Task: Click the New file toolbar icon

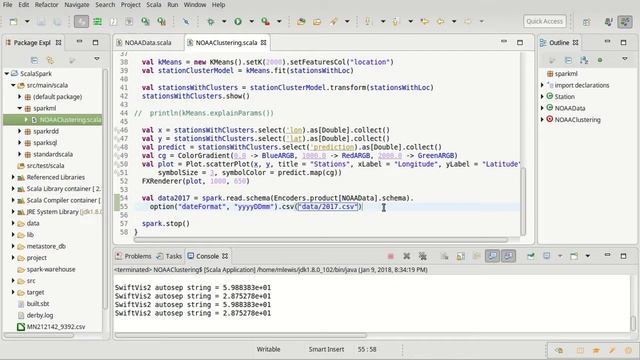Action: click(x=13, y=21)
